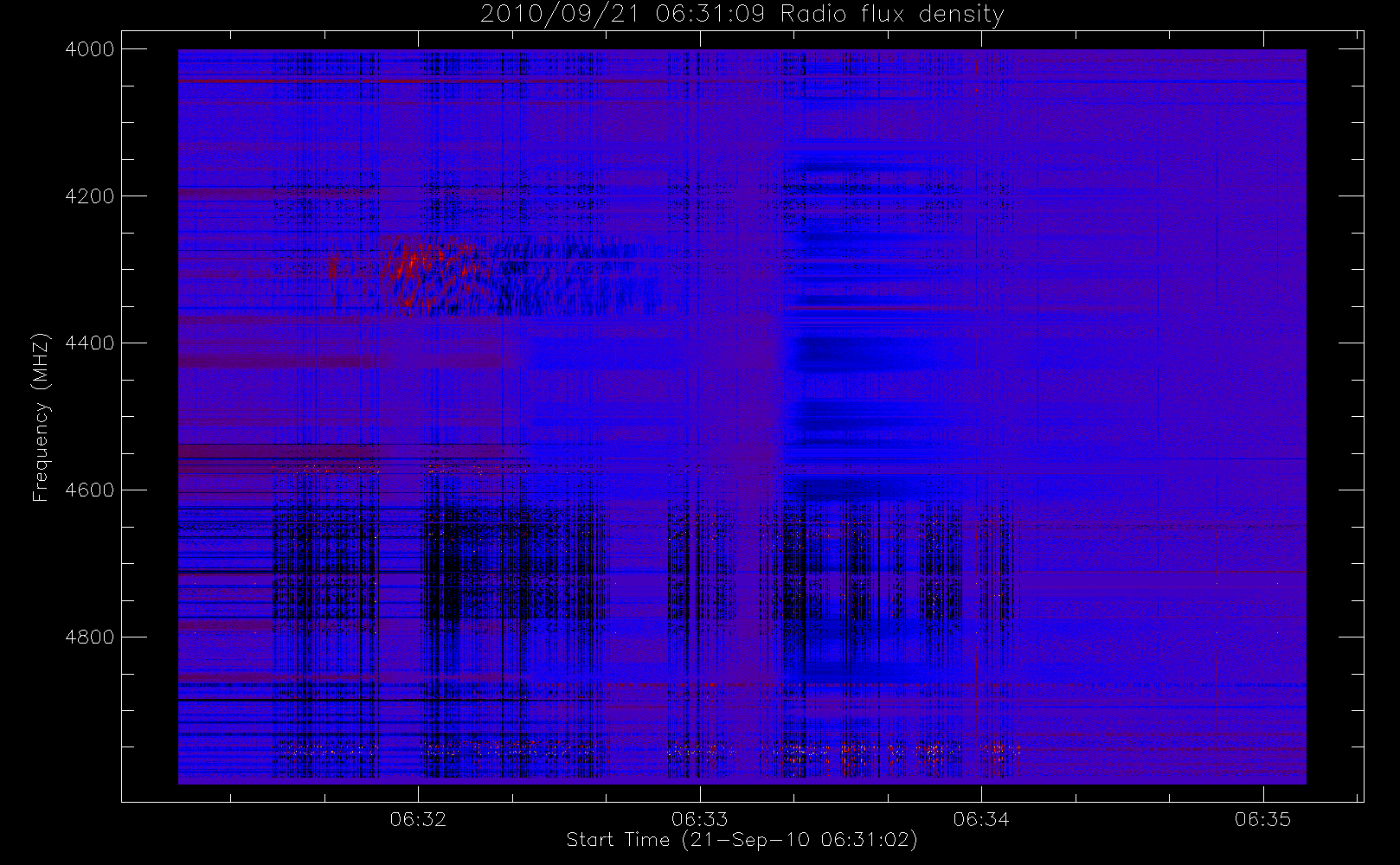The width and height of the screenshot is (1400, 865).
Task: Click the 06:35 time axis label
Action: 1263,819
